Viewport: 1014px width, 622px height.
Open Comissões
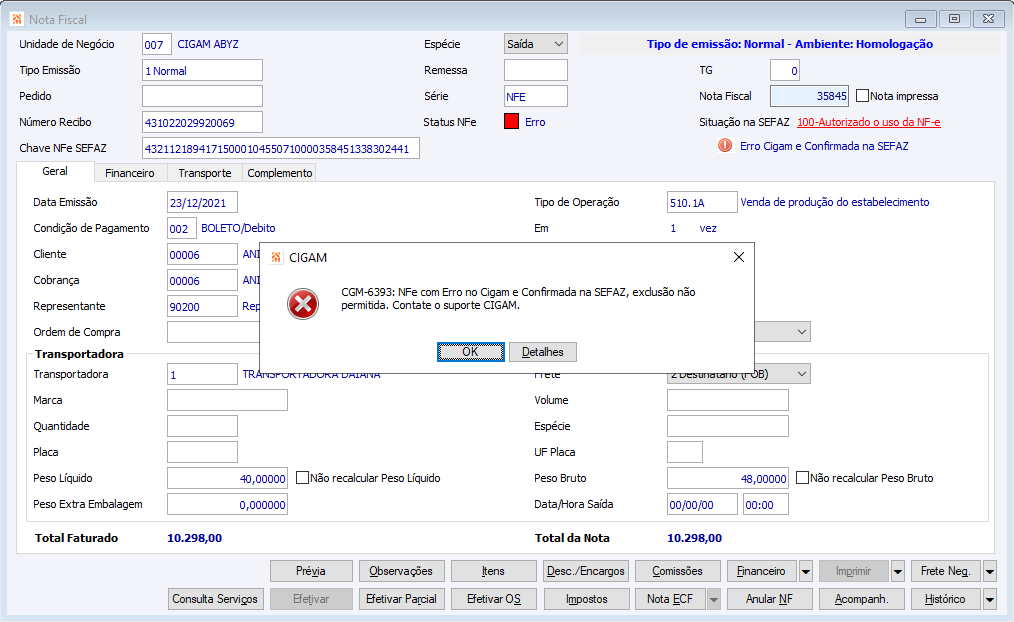pyautogui.click(x=677, y=572)
